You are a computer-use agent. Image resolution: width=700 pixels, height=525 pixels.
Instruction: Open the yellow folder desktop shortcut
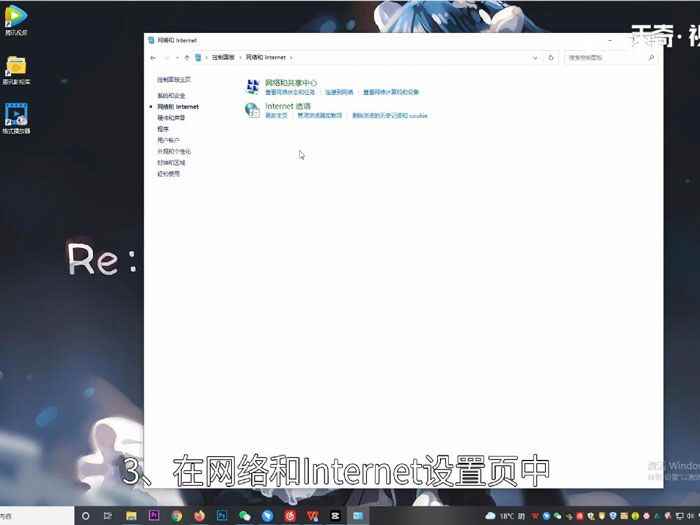(16, 71)
